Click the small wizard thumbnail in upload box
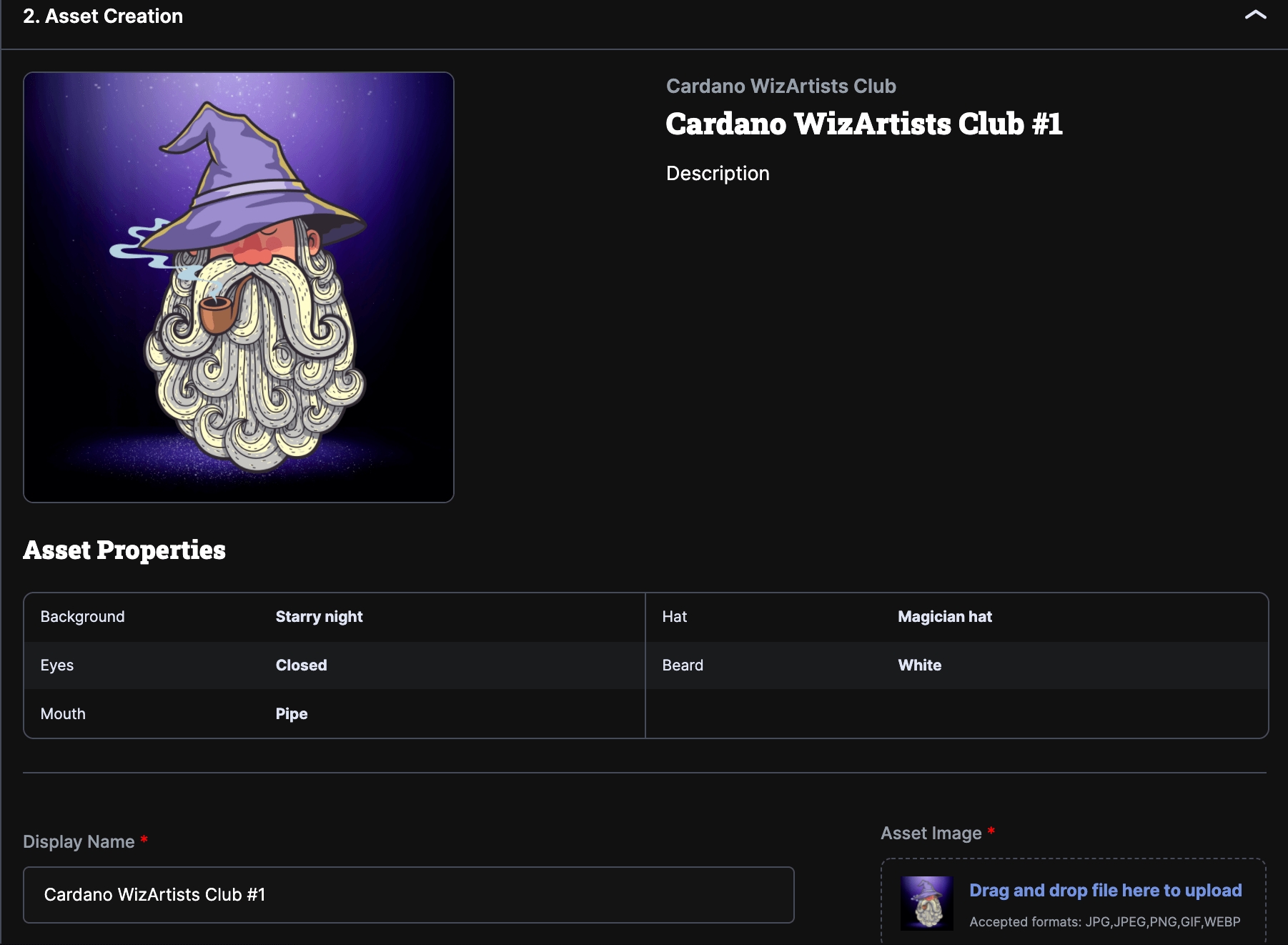This screenshot has width=1288, height=945. pyautogui.click(x=926, y=903)
